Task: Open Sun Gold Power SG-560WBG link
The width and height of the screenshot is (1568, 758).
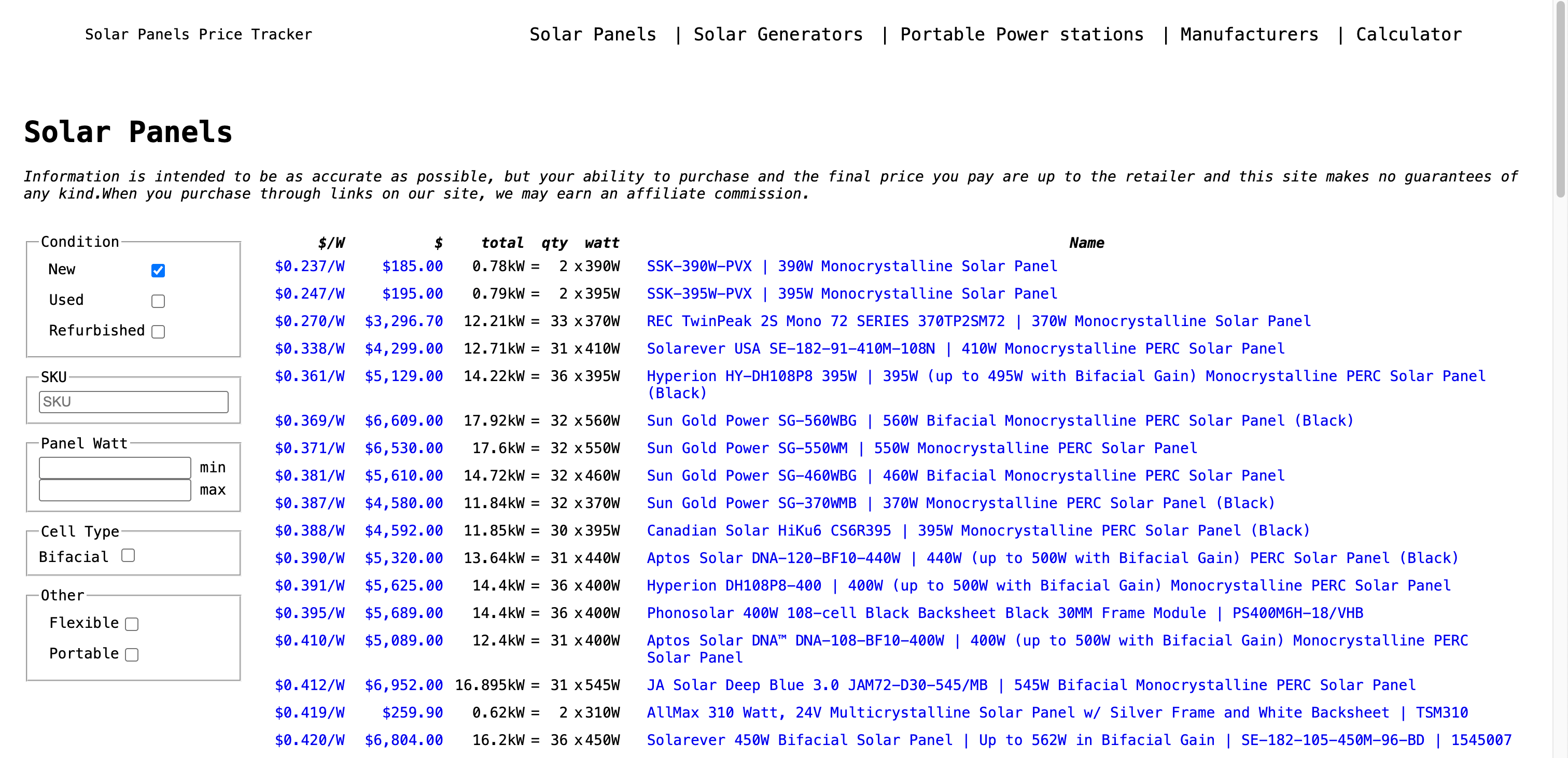Action: [x=1000, y=420]
